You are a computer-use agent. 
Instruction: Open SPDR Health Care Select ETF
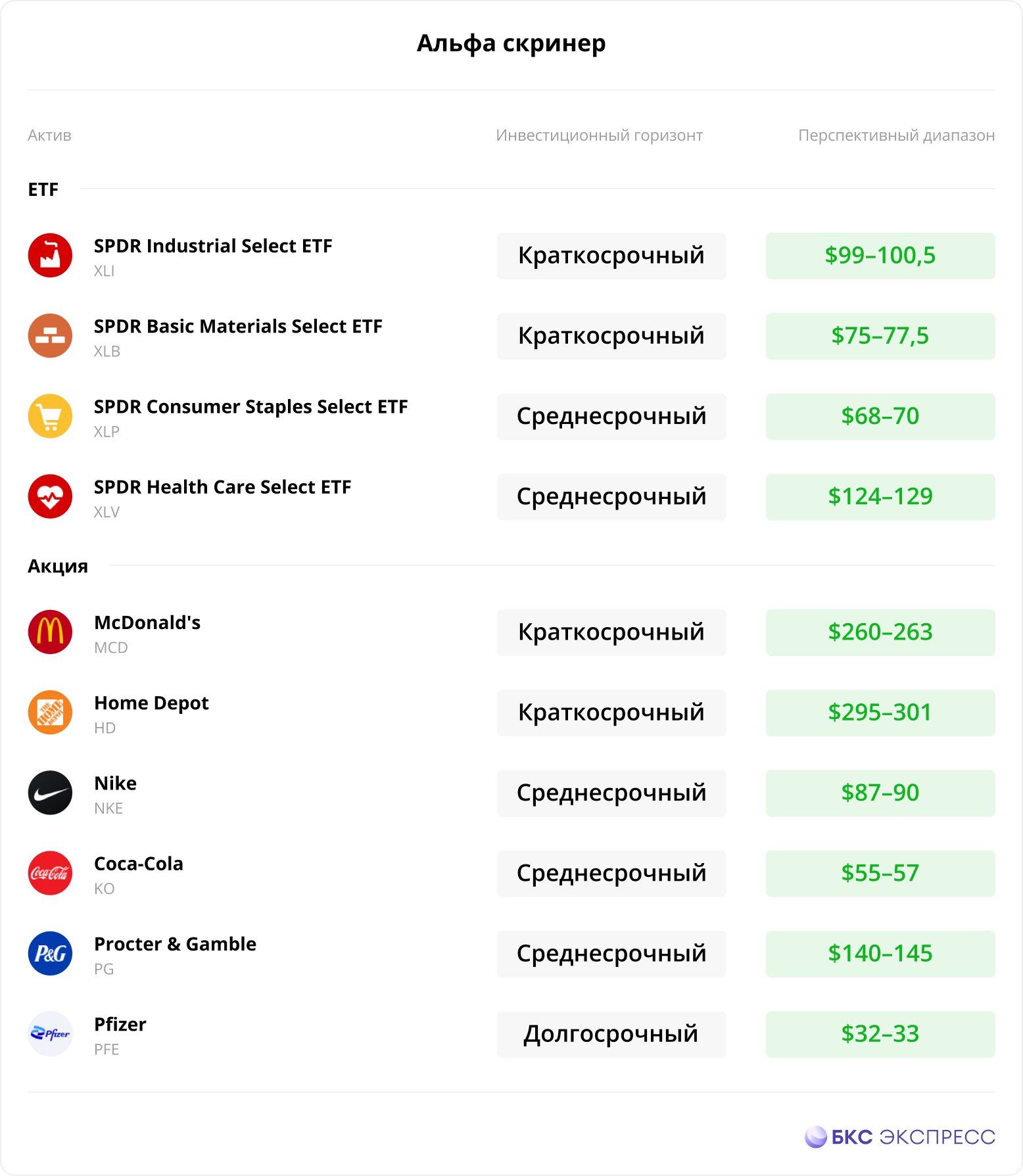[222, 487]
